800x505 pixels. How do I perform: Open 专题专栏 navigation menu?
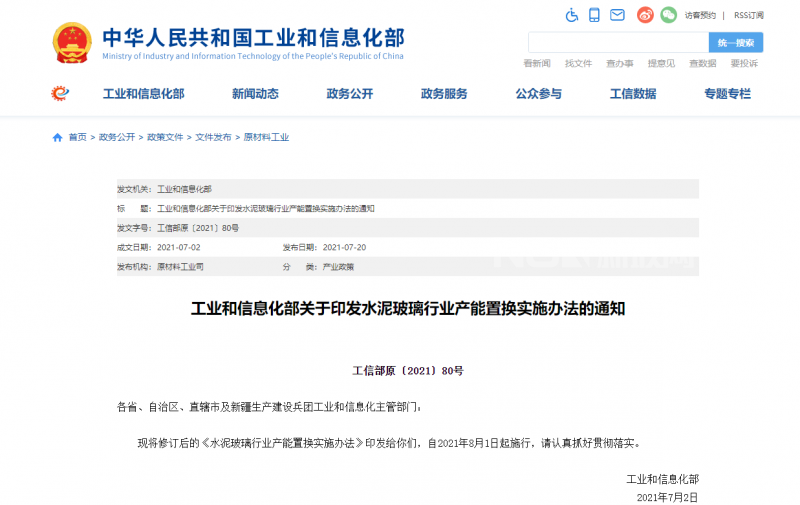tap(727, 94)
